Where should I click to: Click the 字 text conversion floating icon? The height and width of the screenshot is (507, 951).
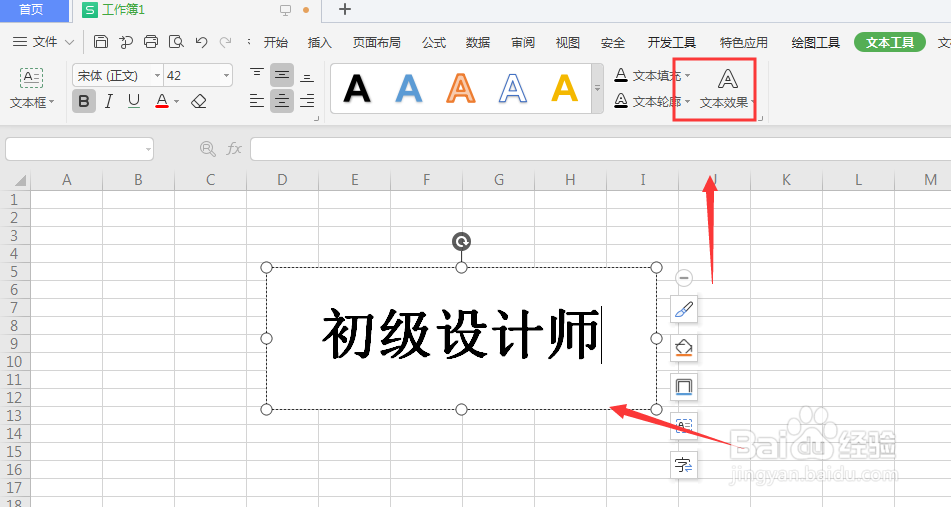684,465
